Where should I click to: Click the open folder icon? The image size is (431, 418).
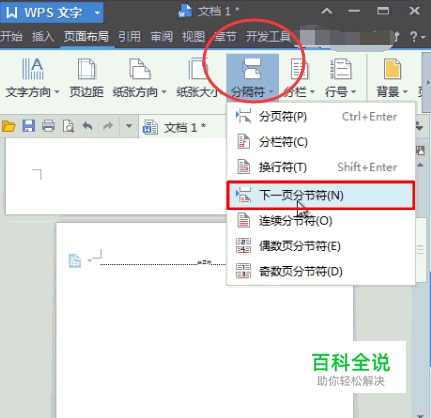pos(9,126)
